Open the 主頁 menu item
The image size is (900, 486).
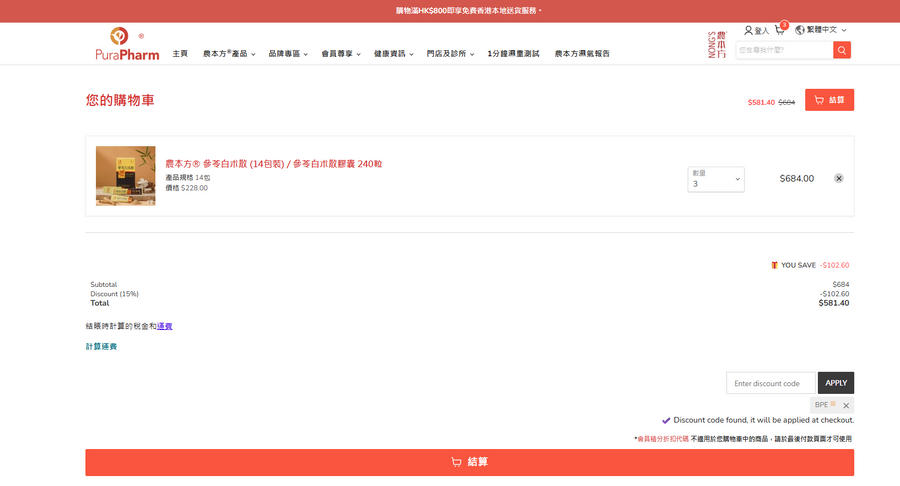180,53
